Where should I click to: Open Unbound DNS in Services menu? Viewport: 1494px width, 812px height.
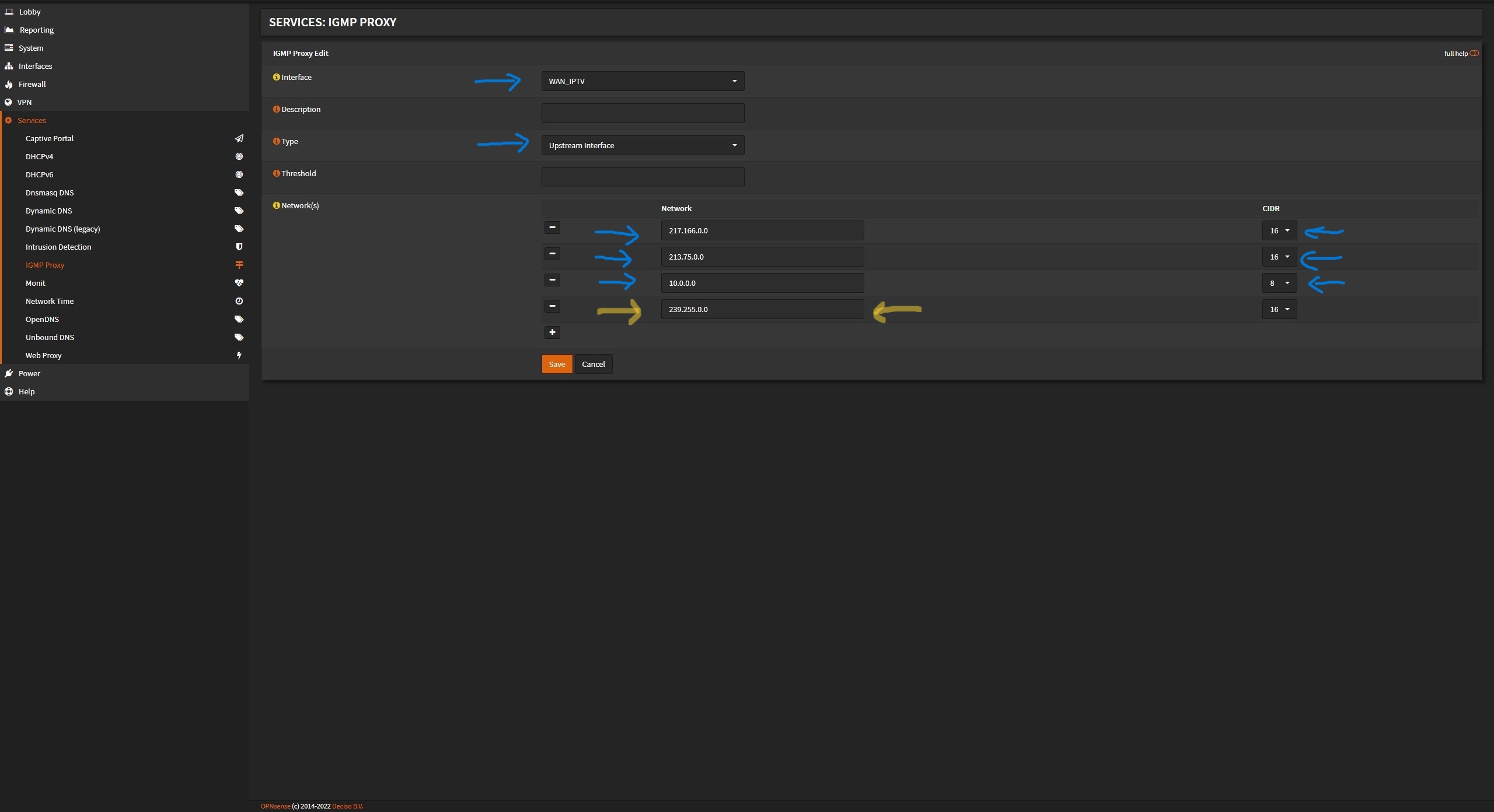pos(50,337)
